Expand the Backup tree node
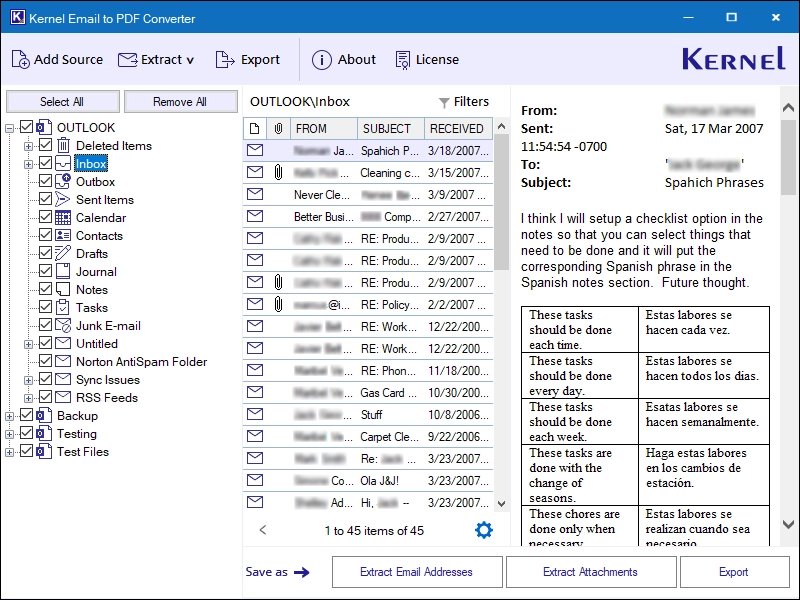 pos(9,416)
